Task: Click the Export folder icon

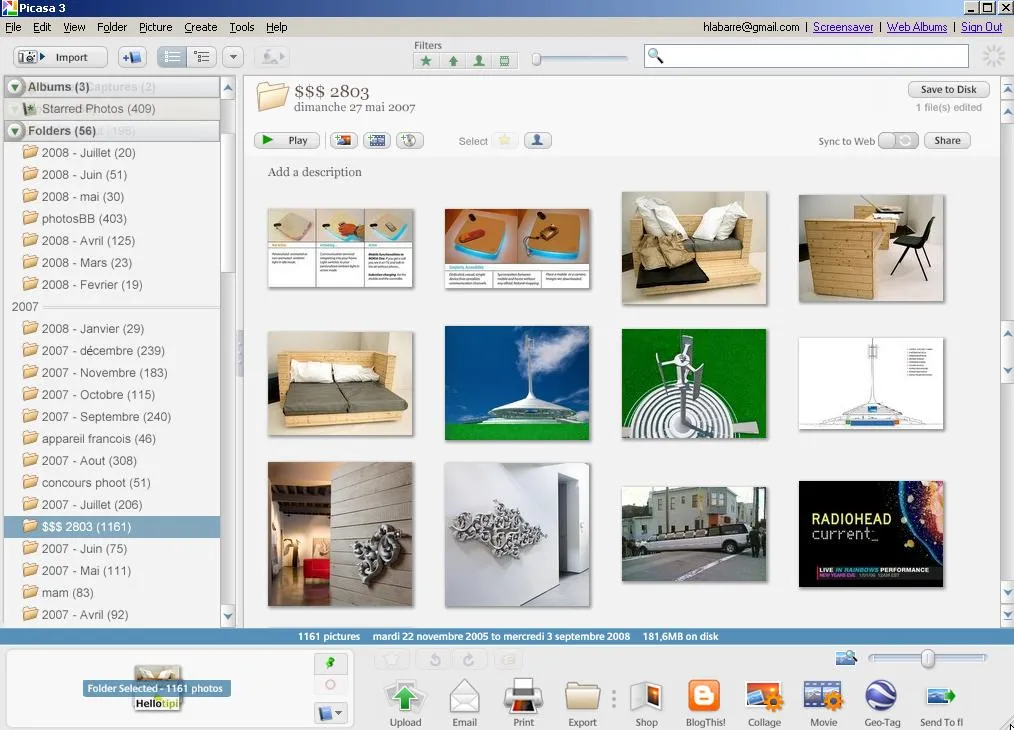Action: pyautogui.click(x=582, y=698)
